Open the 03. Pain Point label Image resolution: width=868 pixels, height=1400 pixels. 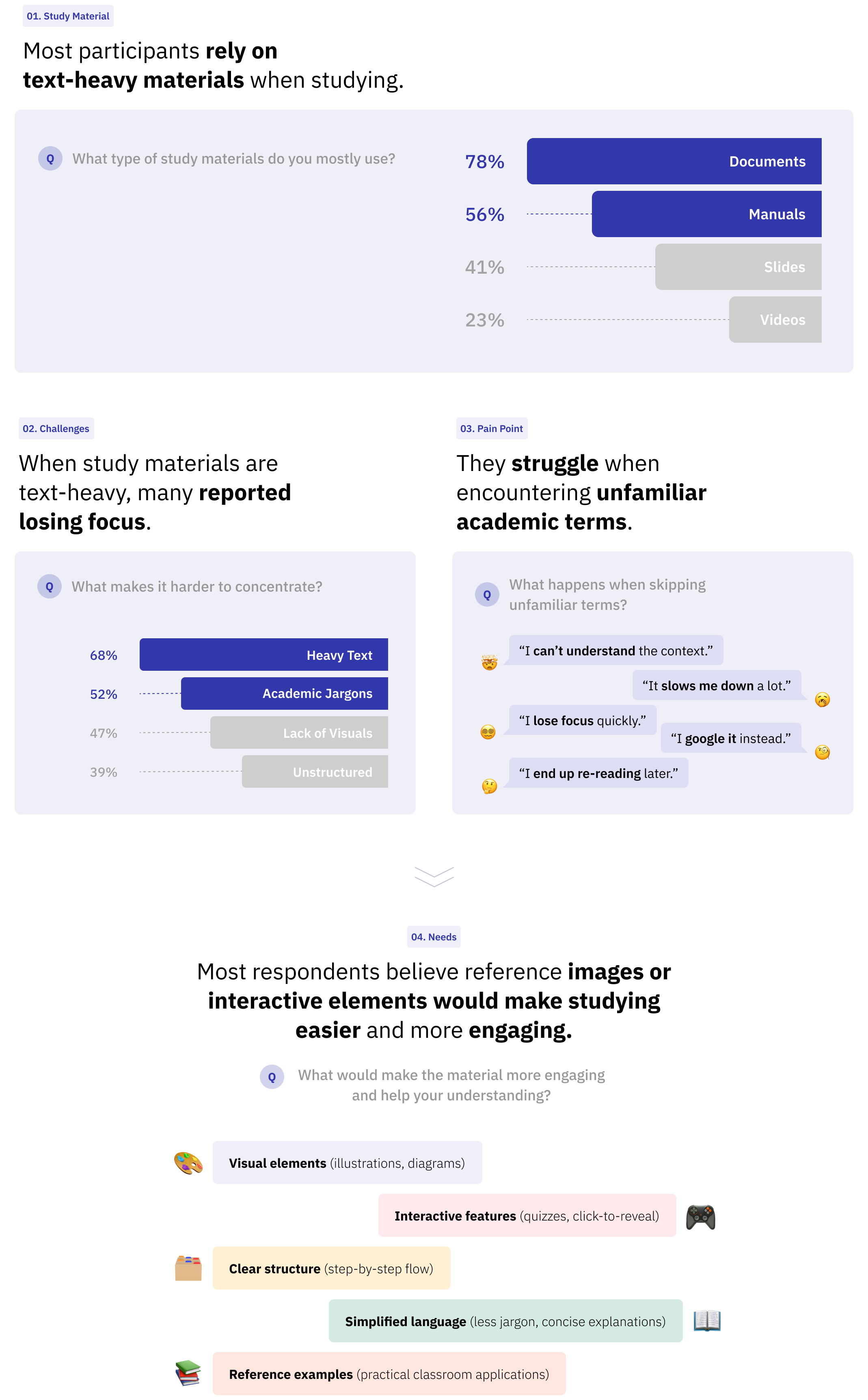(x=491, y=428)
